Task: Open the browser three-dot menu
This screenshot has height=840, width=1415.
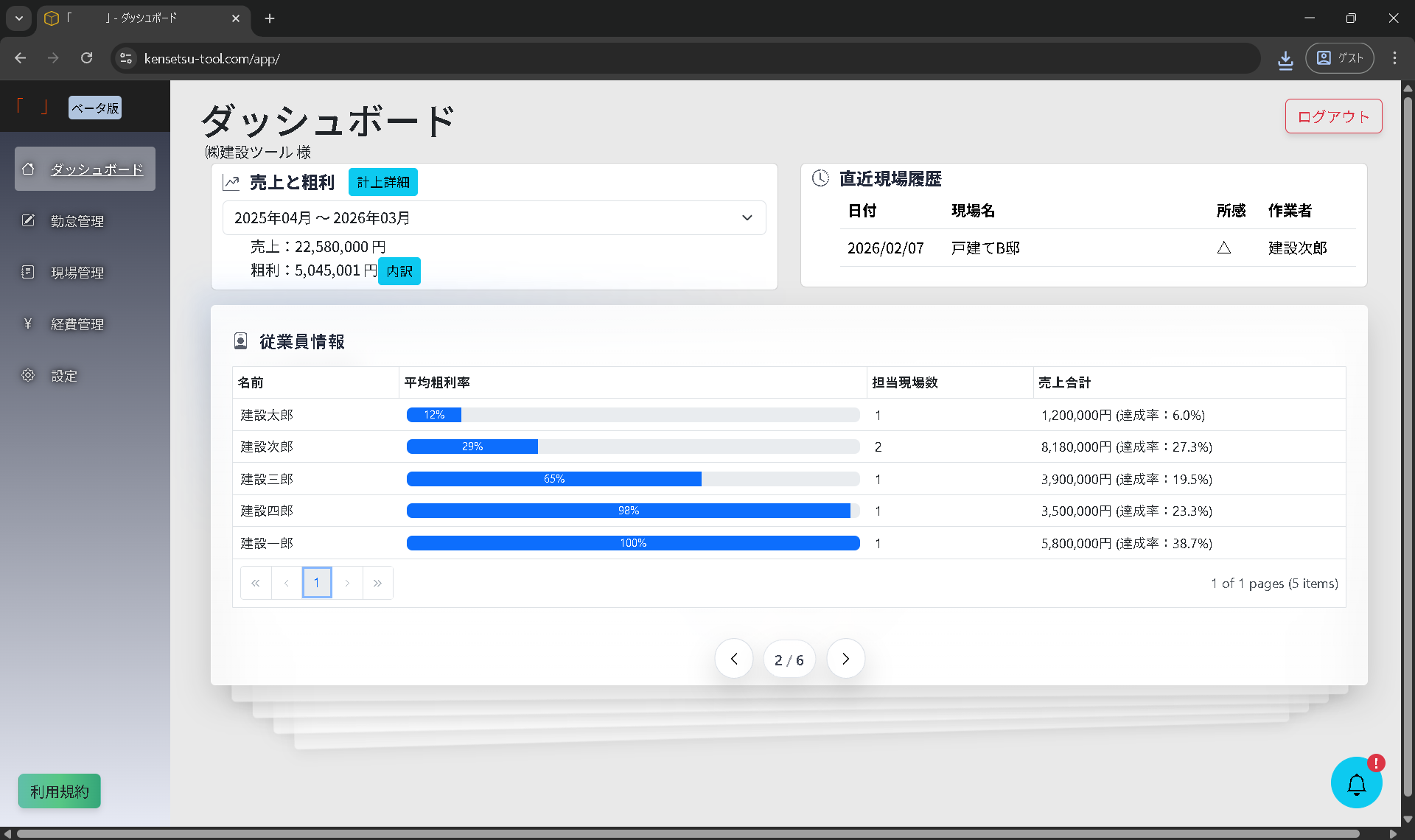Action: [1394, 58]
